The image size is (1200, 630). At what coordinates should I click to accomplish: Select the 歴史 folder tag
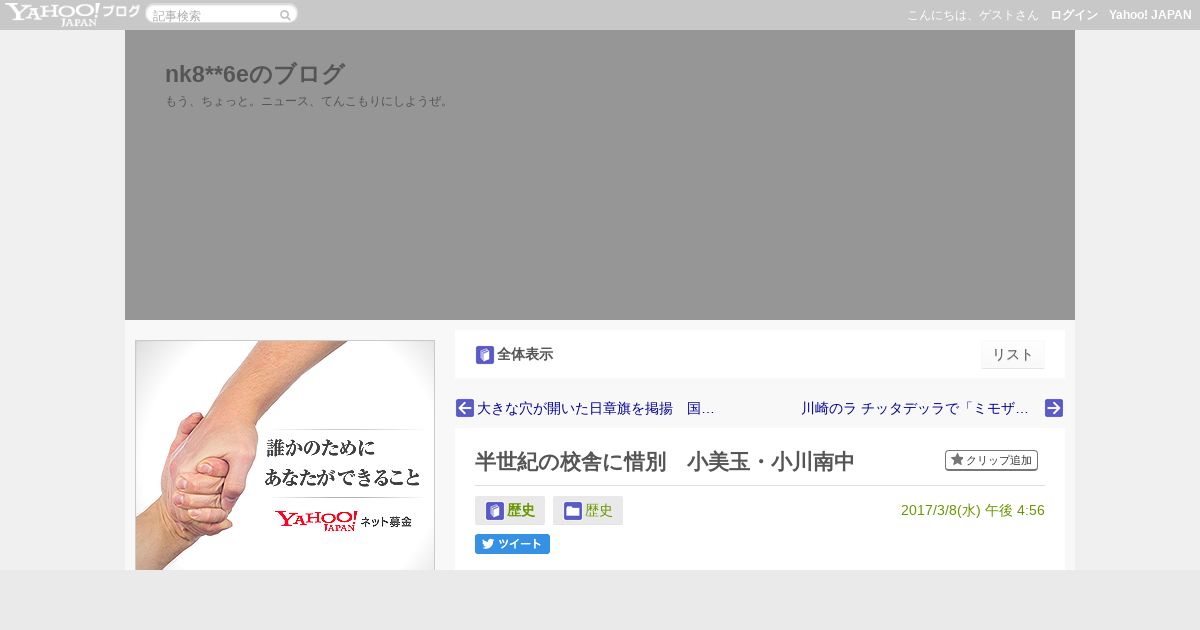click(x=588, y=511)
